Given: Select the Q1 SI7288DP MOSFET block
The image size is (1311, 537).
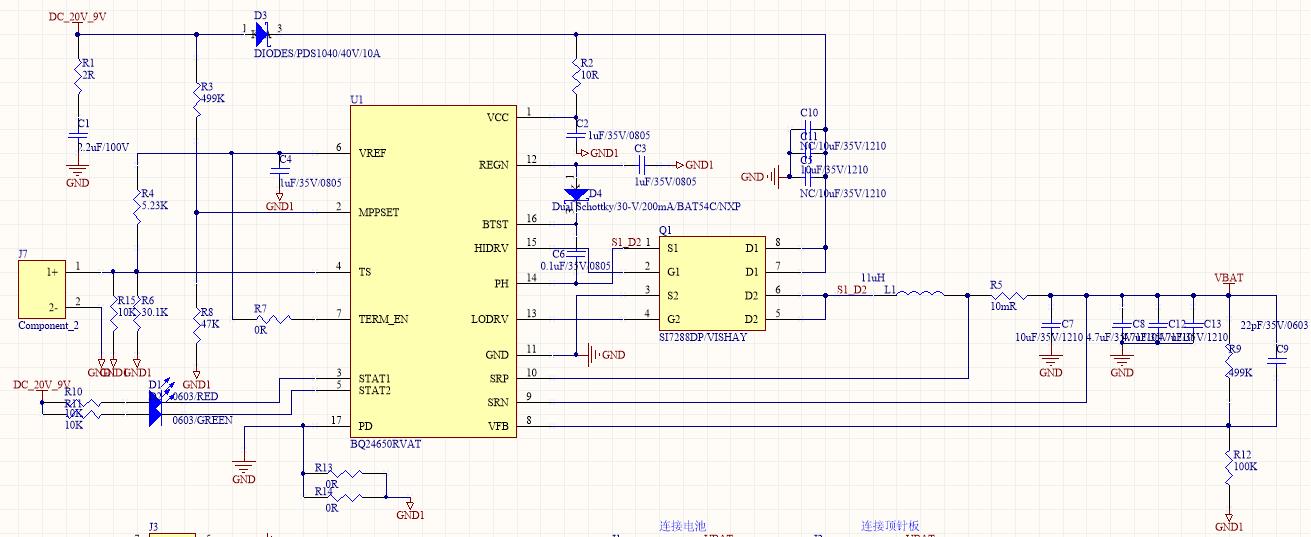Looking at the screenshot, I should click(x=710, y=283).
